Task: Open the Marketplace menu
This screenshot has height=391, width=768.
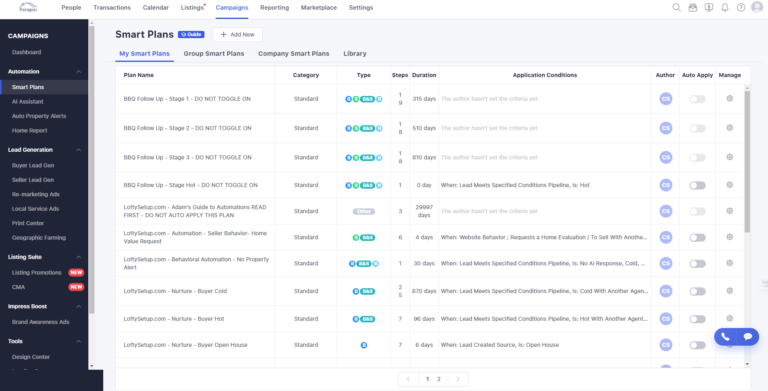Action: coord(319,7)
